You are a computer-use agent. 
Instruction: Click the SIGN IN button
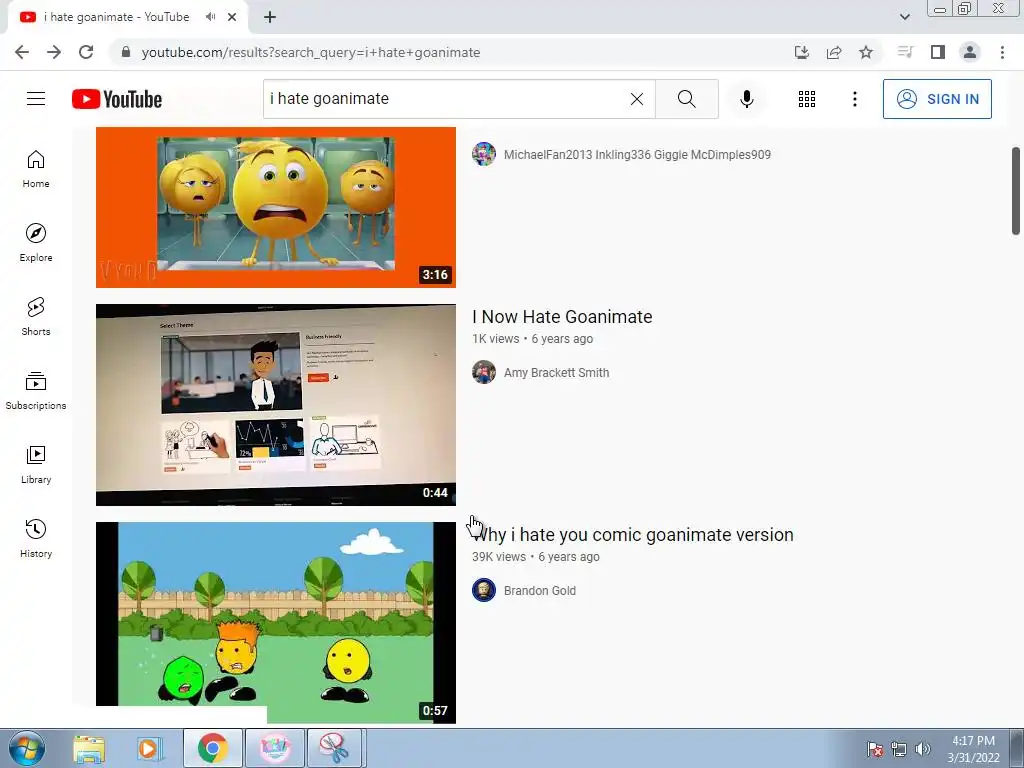pos(937,99)
